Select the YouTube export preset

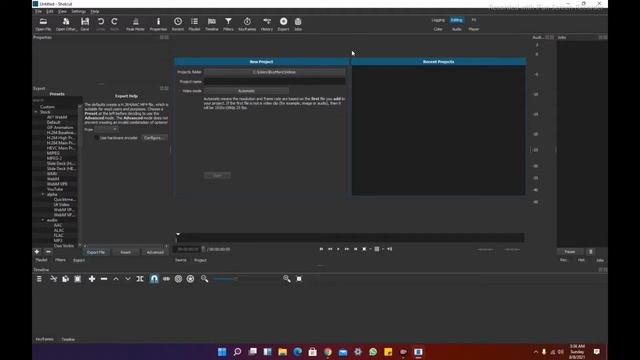(x=55, y=189)
